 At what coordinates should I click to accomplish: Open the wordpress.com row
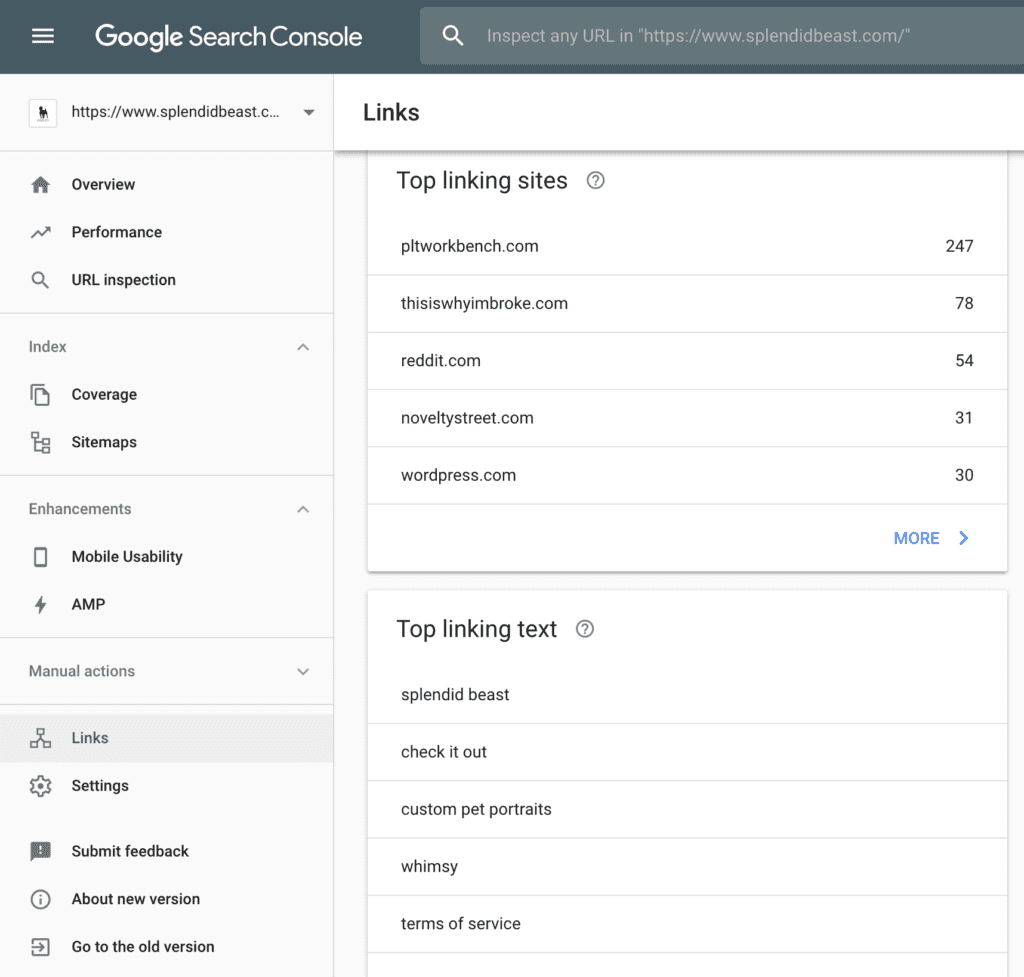point(687,475)
